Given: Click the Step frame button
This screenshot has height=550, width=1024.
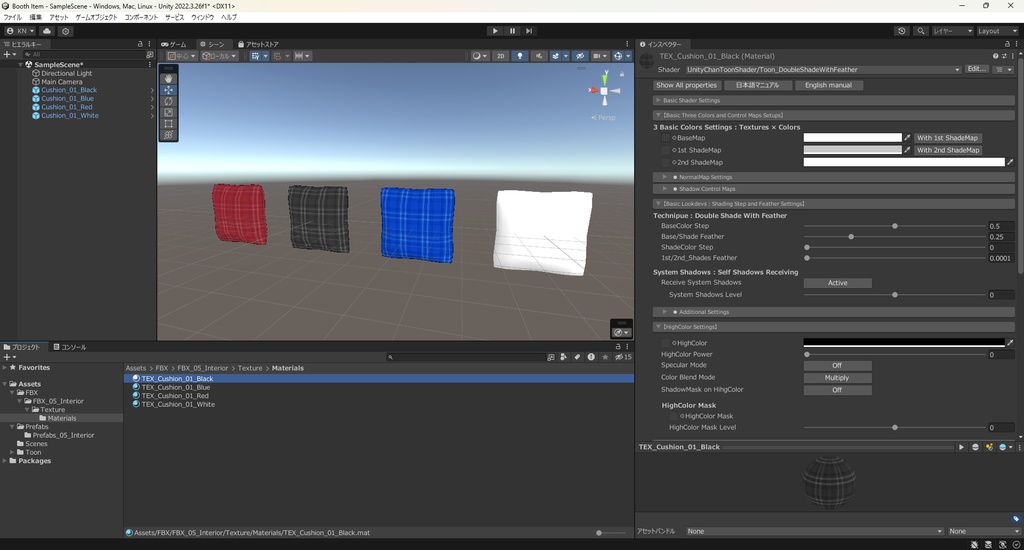Looking at the screenshot, I should pos(529,31).
